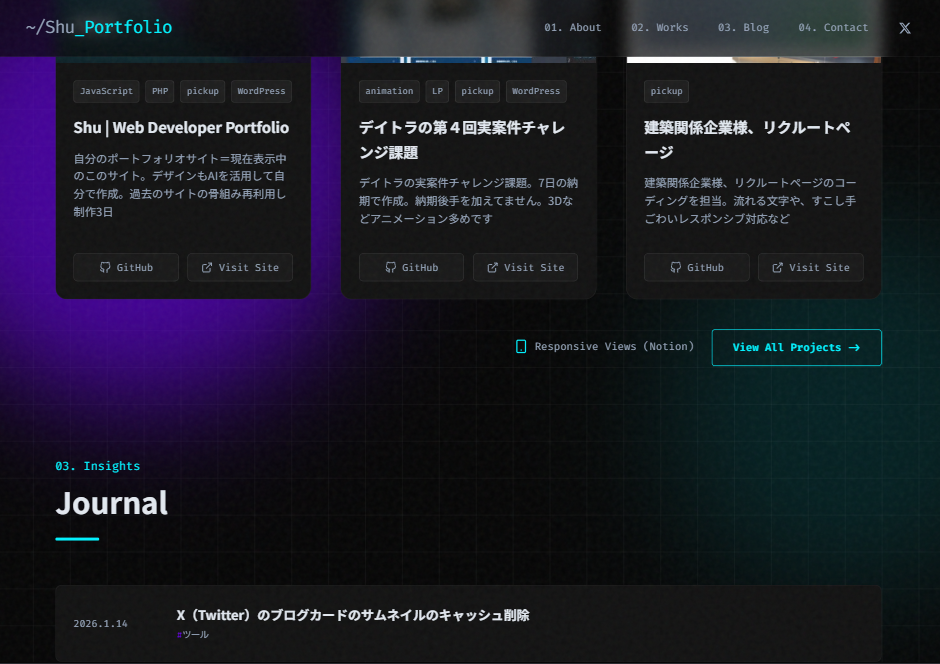Click the arrow icon inside View All Projects
The image size is (940, 664).
(x=853, y=347)
